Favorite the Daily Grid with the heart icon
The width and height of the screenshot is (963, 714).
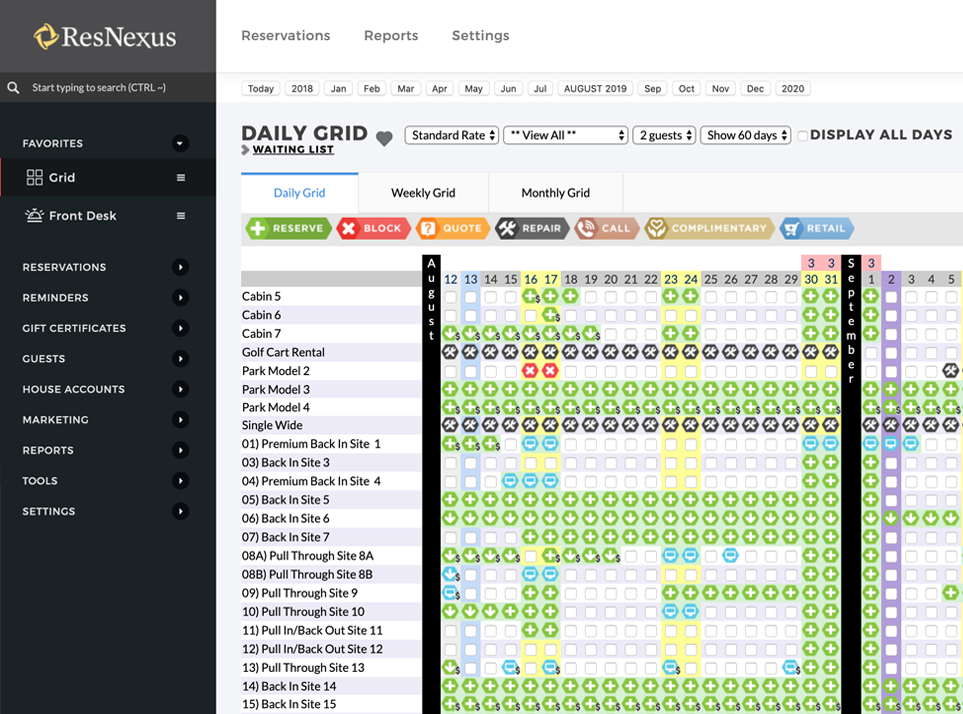click(x=383, y=136)
